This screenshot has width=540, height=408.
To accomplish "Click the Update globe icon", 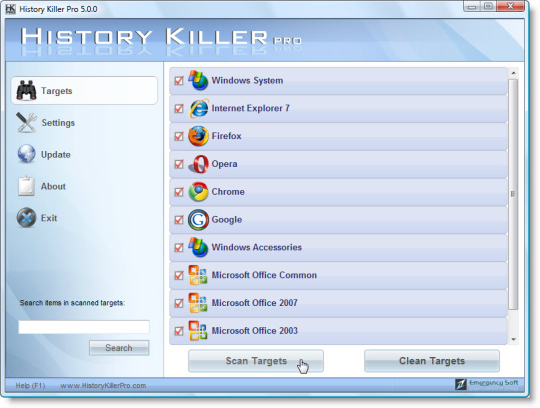I will [x=27, y=154].
